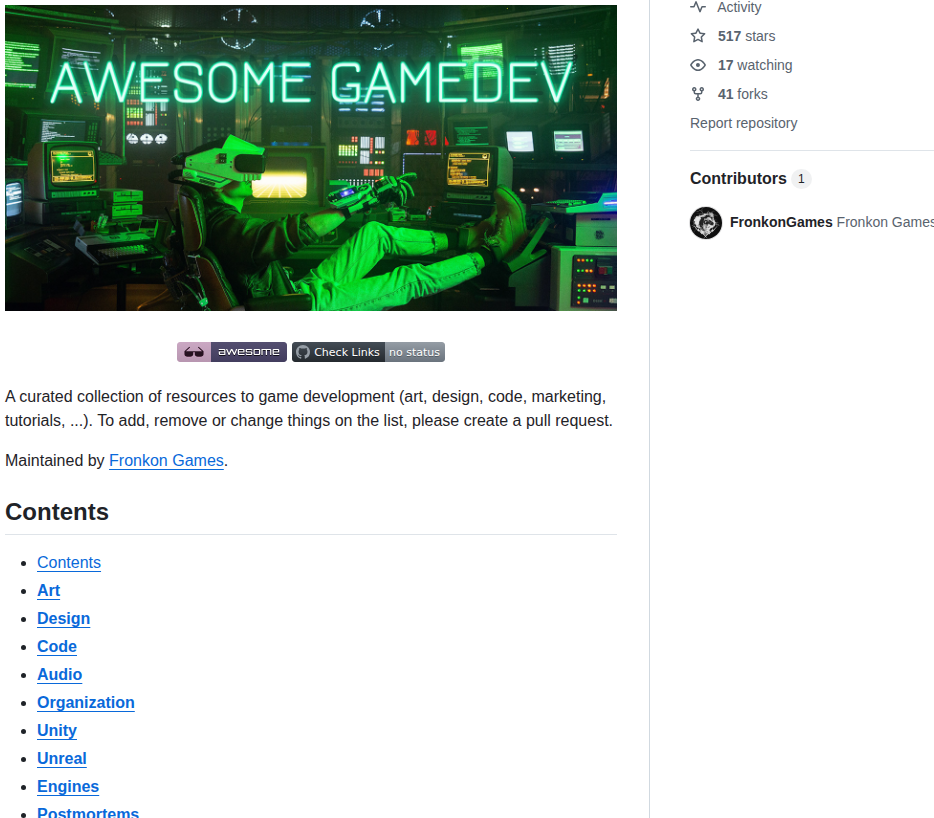Open FronkonGames contributor profile name
The width and height of the screenshot is (934, 818).
[781, 222]
